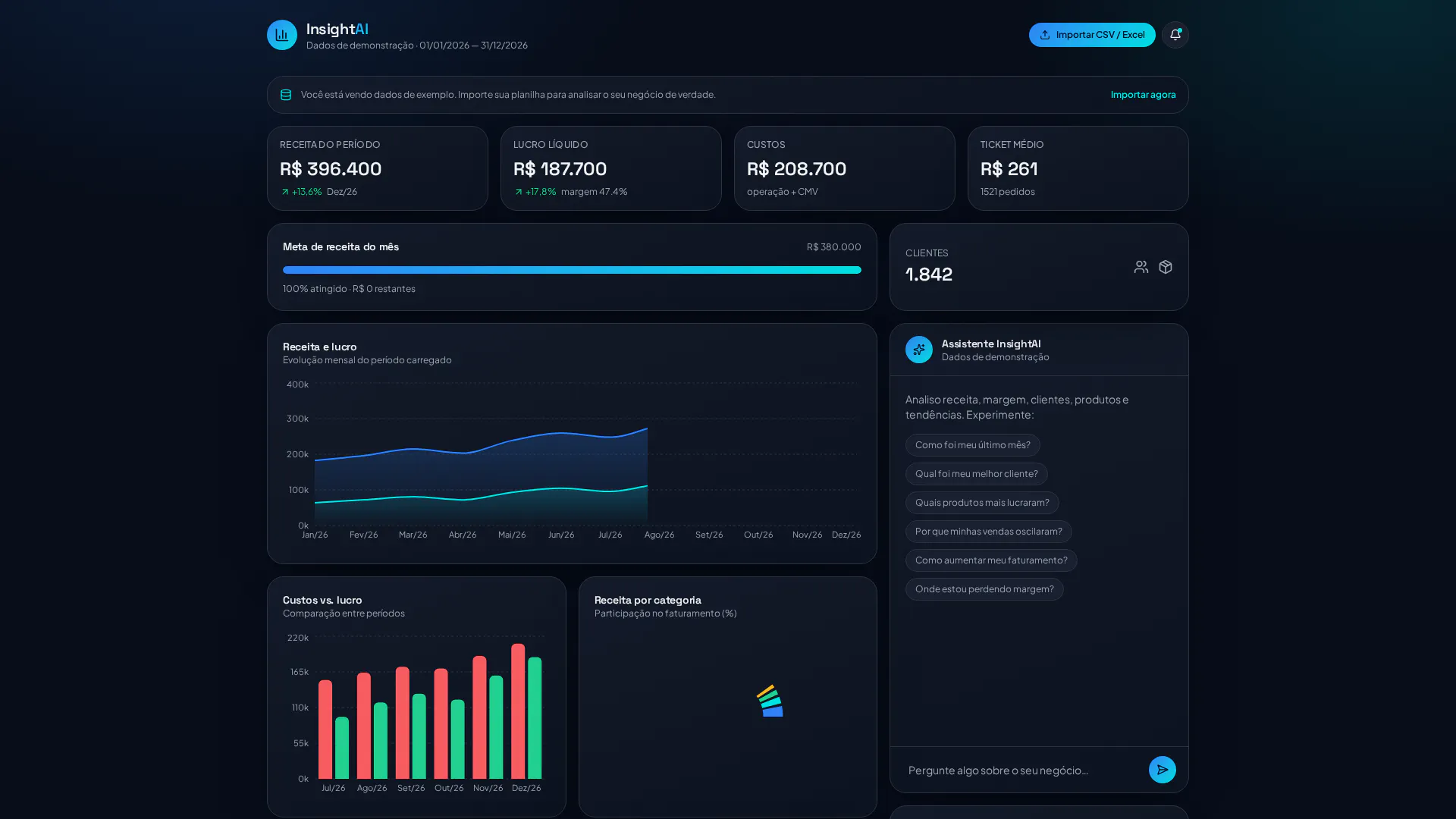Focus the "Pergunte algo sobre o seu negócio" field

pos(1024,770)
